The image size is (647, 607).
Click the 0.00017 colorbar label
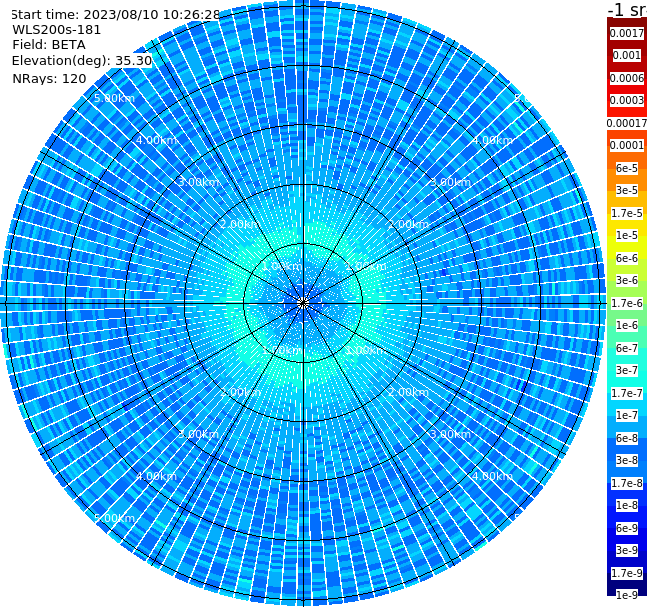click(x=627, y=123)
